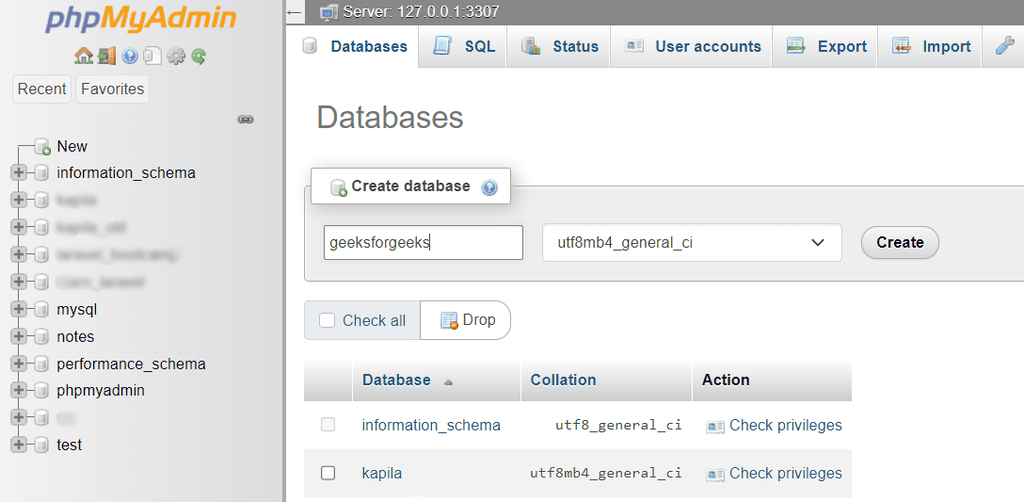
Task: Open the utf8mb4_general_ci collation dropdown
Action: coord(691,242)
